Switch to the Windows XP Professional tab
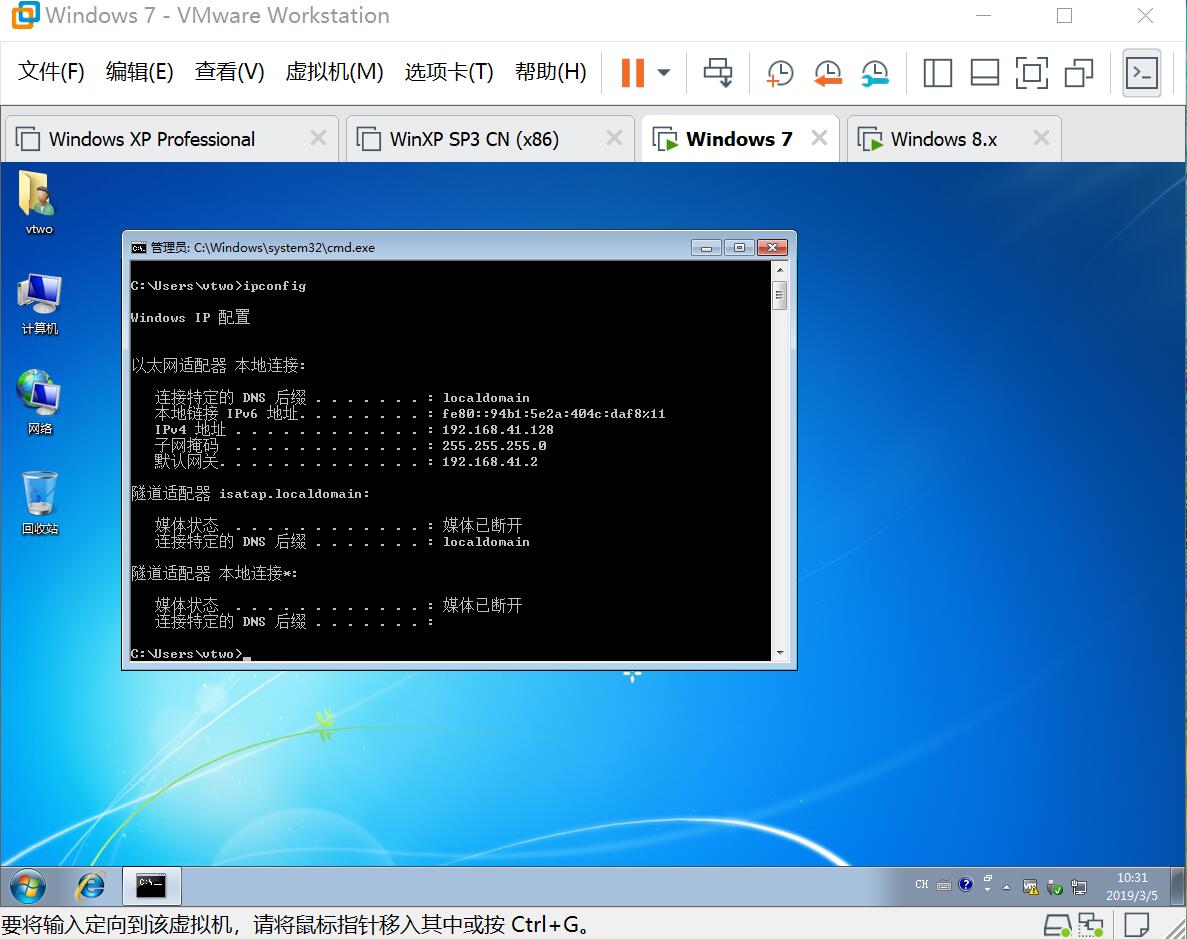Viewport: 1187px width, 939px height. click(x=152, y=139)
